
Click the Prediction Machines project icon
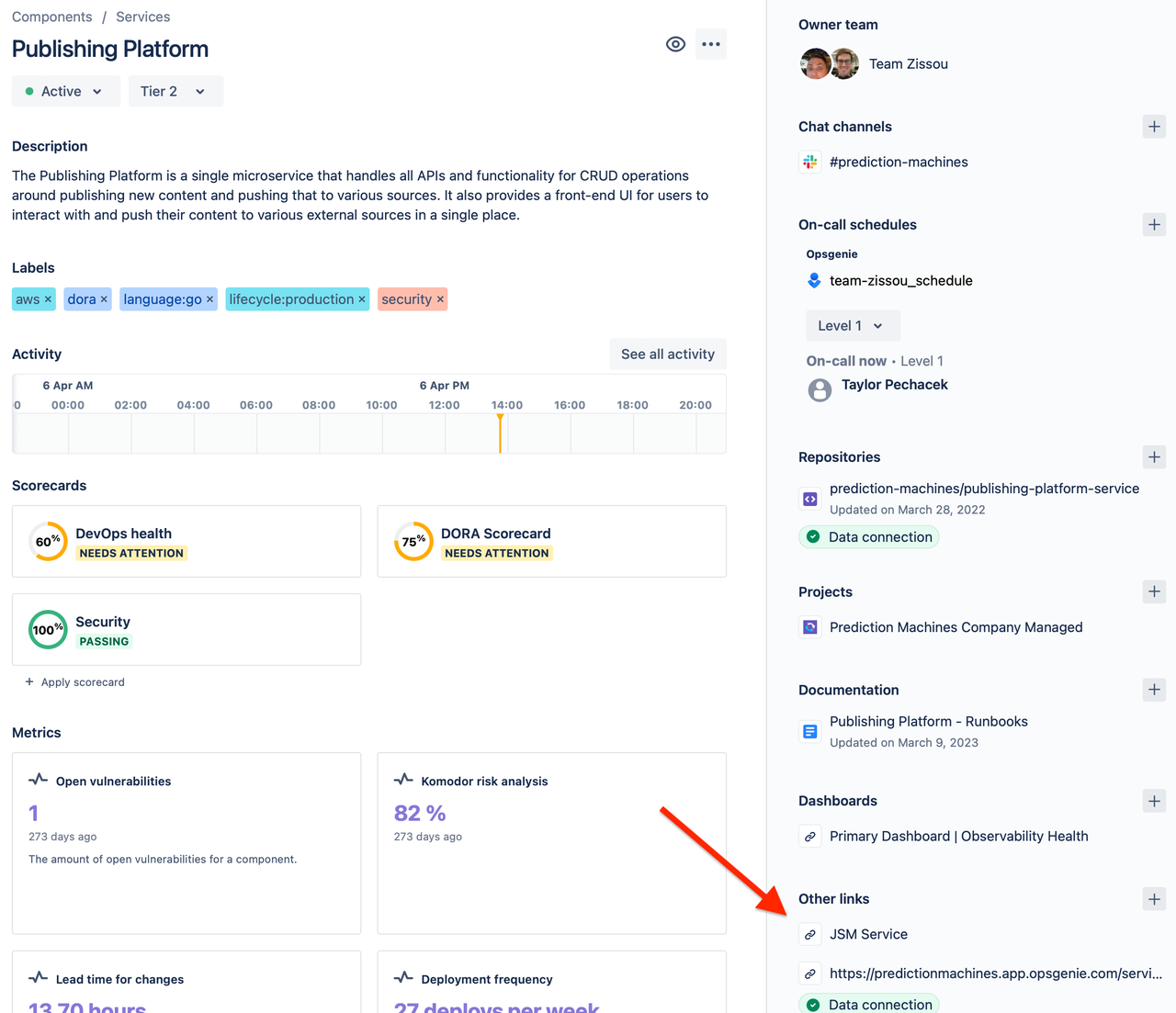[x=810, y=628]
